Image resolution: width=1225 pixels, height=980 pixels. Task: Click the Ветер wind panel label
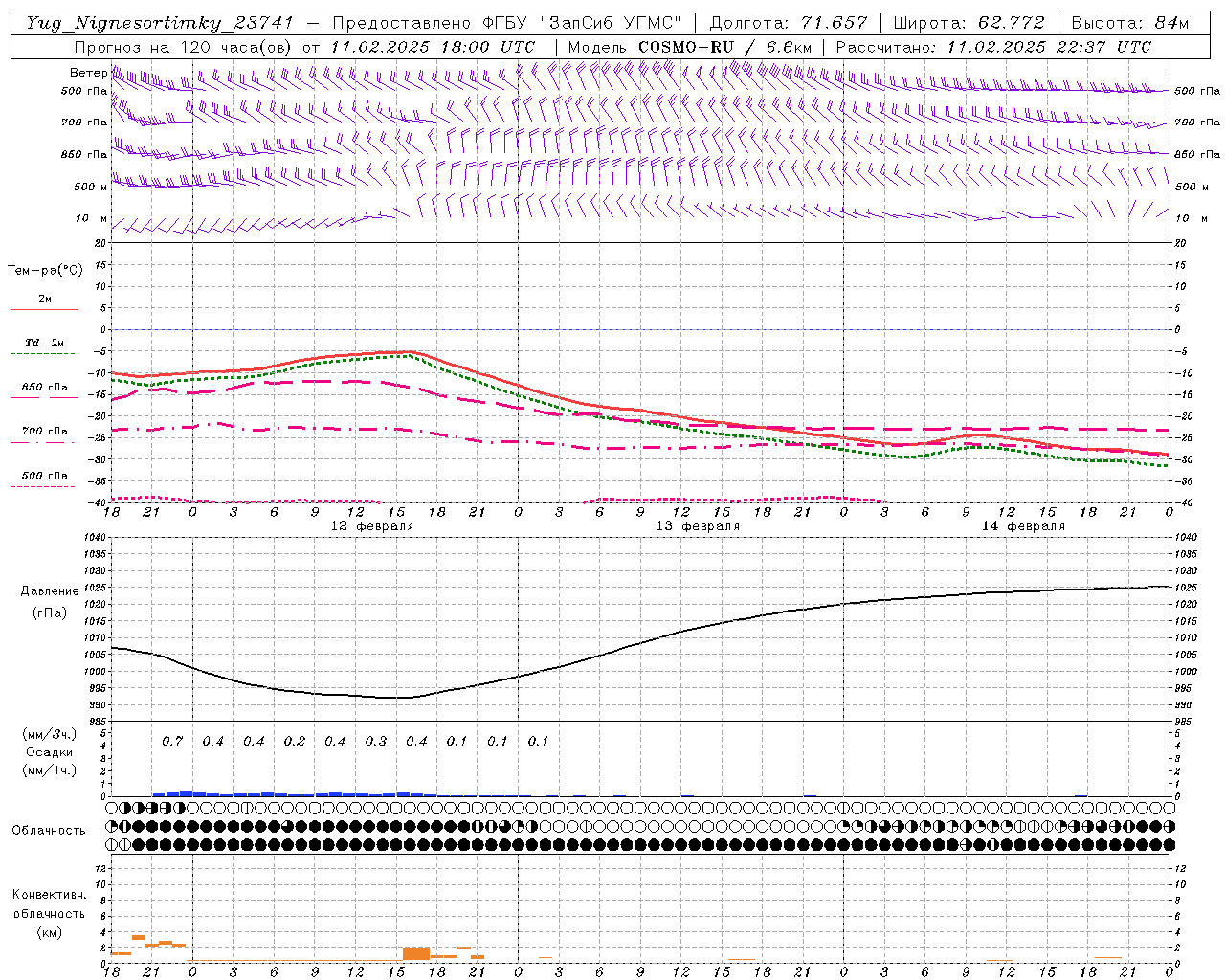[x=89, y=73]
